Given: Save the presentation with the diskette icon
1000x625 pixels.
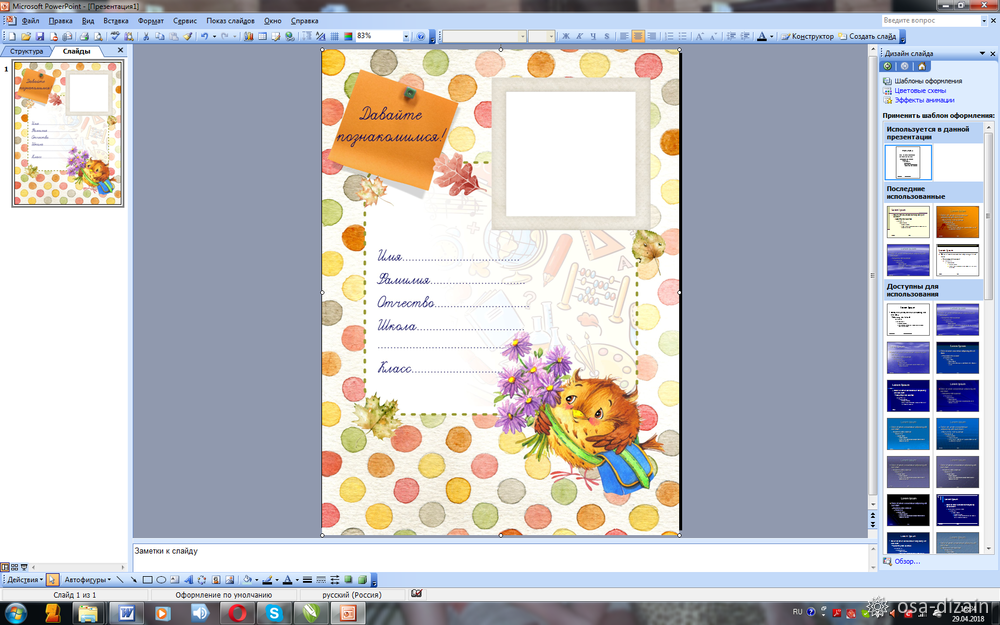Looking at the screenshot, I should (40, 36).
